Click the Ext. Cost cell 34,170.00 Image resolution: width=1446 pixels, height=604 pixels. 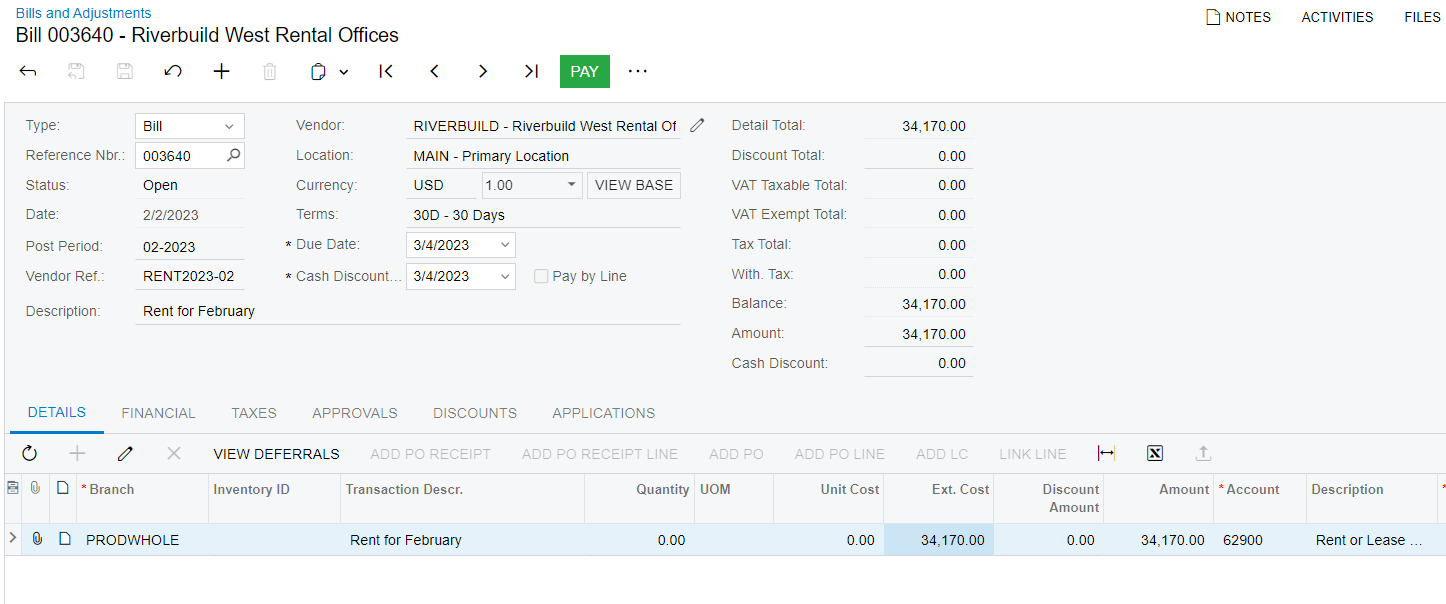coord(938,540)
